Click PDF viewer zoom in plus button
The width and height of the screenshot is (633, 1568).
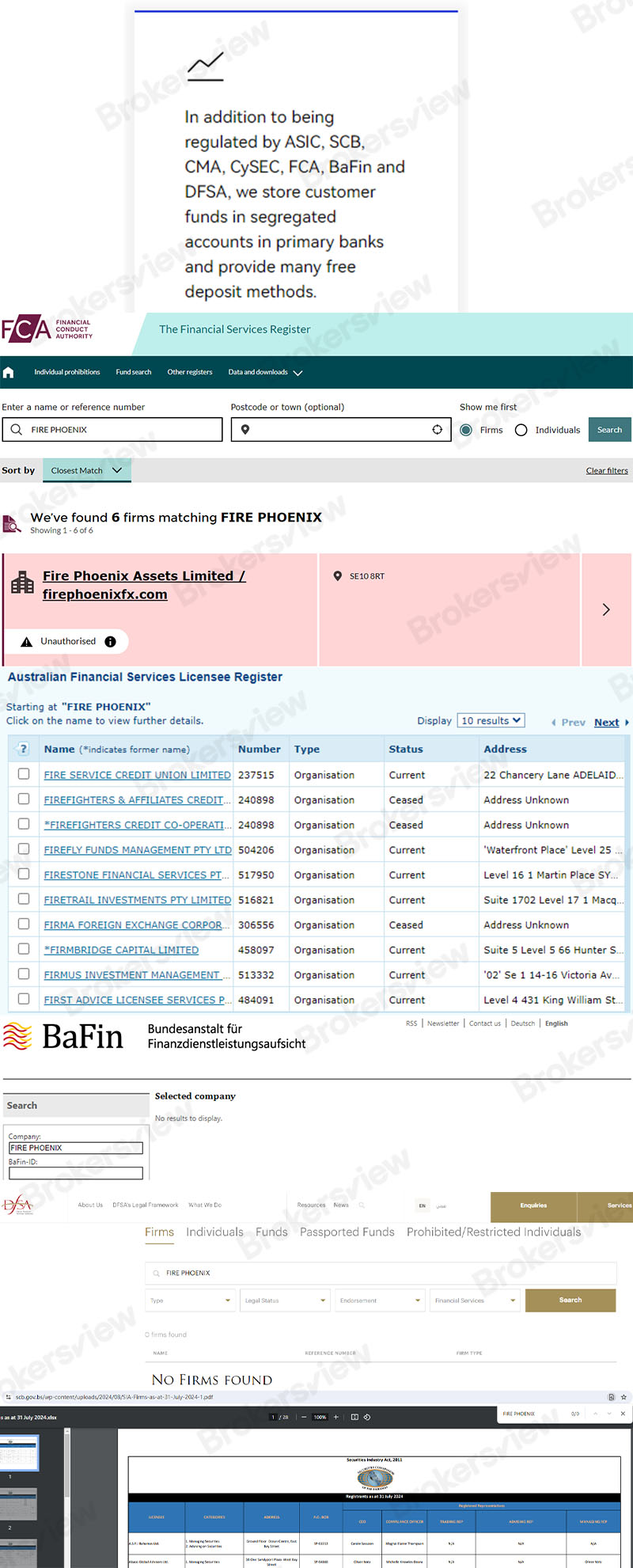click(x=335, y=1417)
